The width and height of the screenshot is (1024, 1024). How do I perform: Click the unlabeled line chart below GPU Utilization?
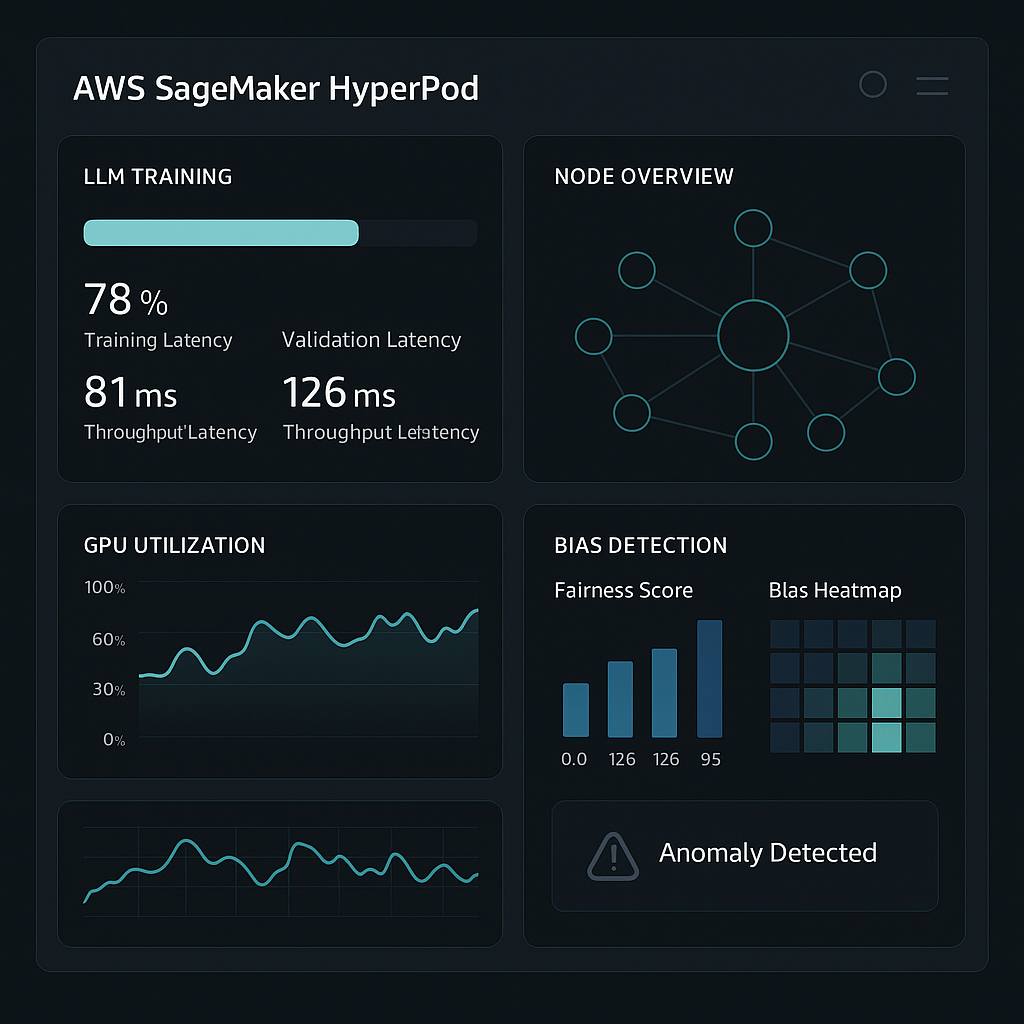pos(281,872)
